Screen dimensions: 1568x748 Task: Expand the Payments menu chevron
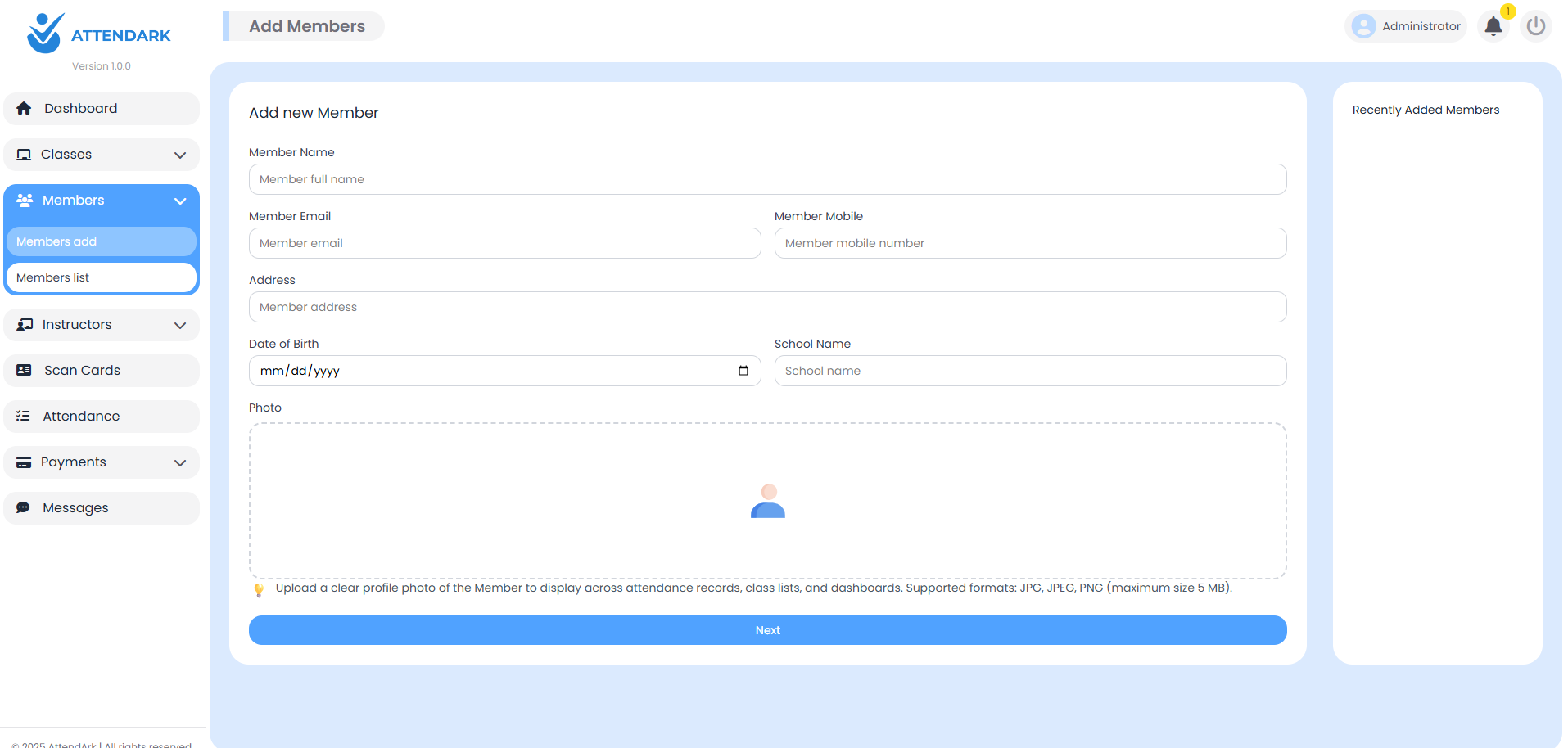click(180, 463)
